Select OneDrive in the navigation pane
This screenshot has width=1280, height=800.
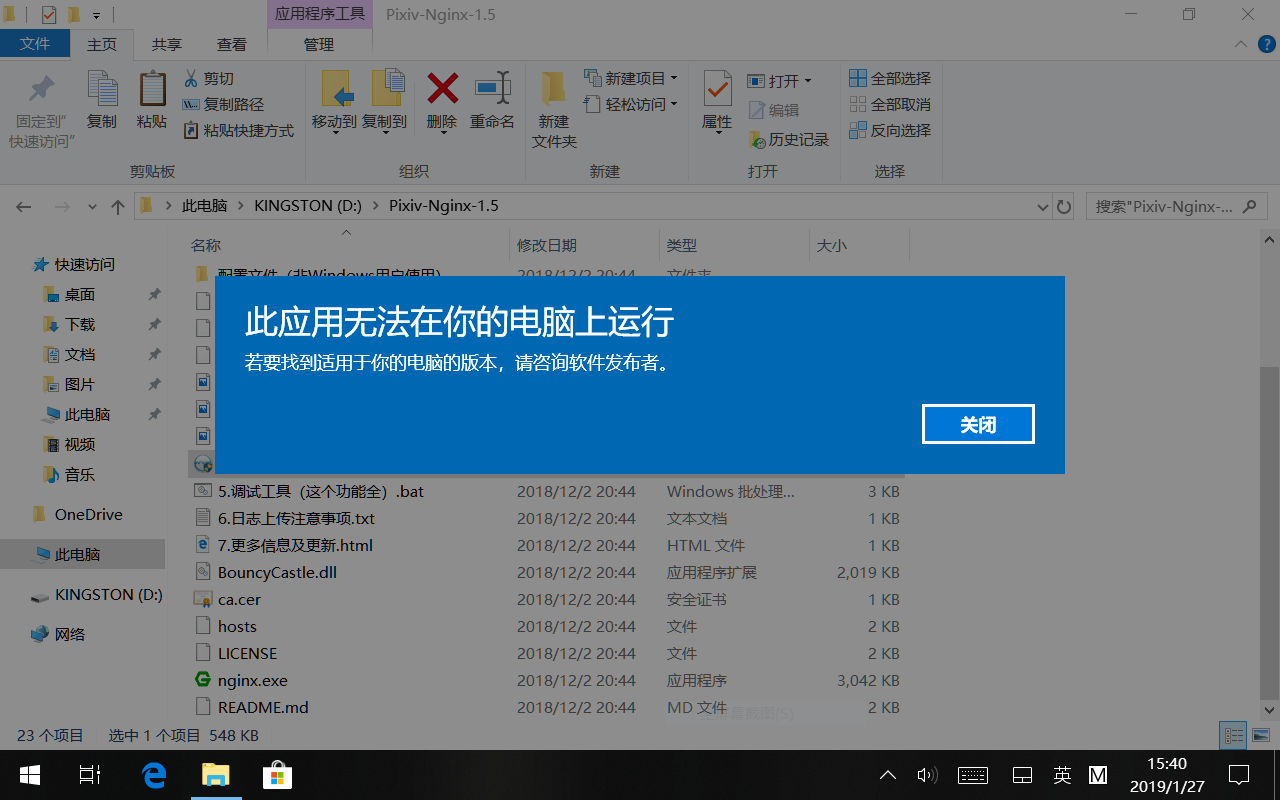point(88,515)
